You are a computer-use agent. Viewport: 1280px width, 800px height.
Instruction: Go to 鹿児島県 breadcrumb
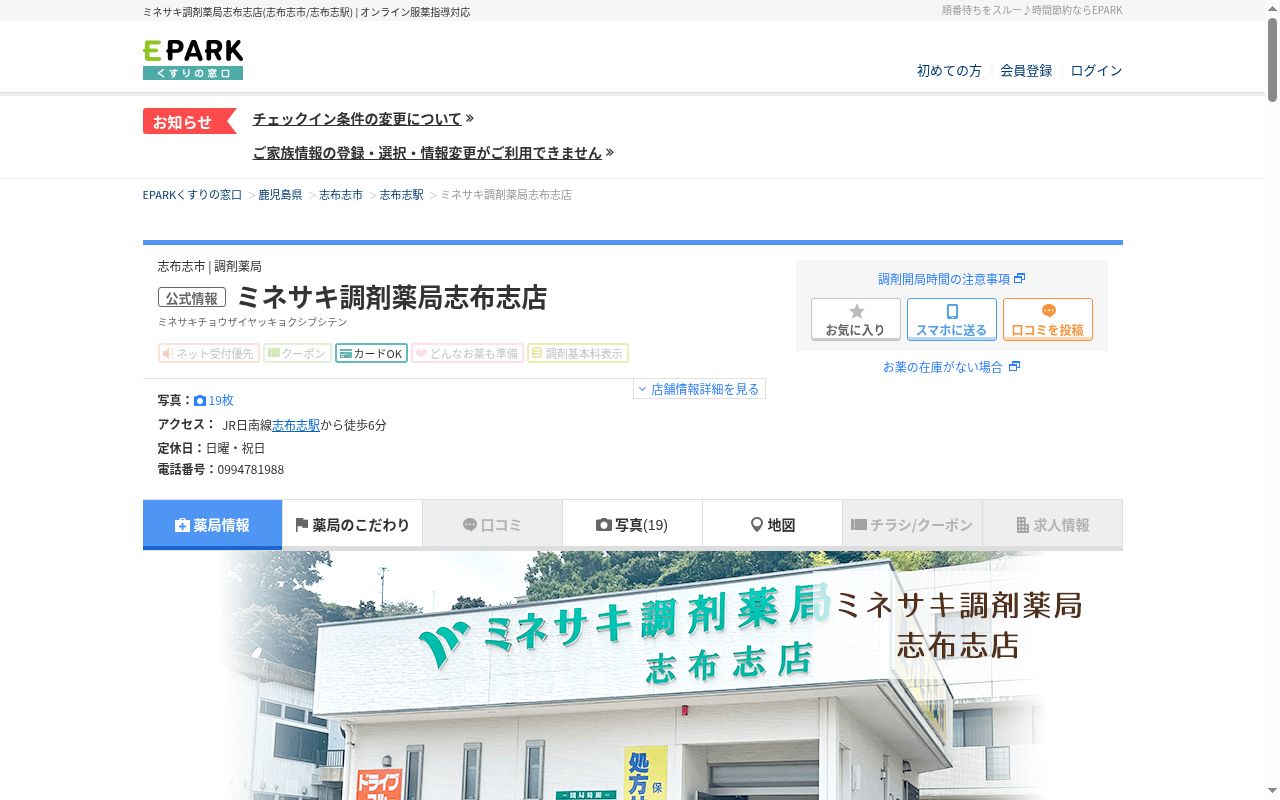tap(280, 195)
